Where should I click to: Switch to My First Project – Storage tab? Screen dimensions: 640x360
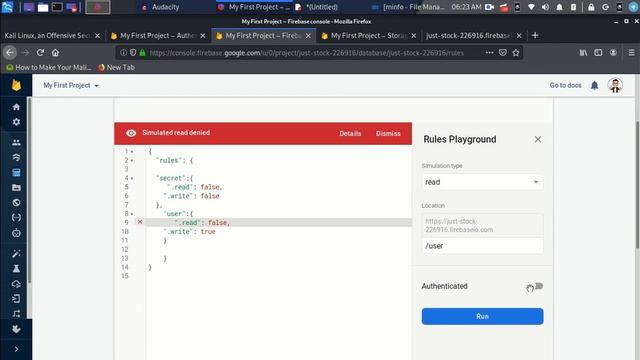click(x=369, y=36)
